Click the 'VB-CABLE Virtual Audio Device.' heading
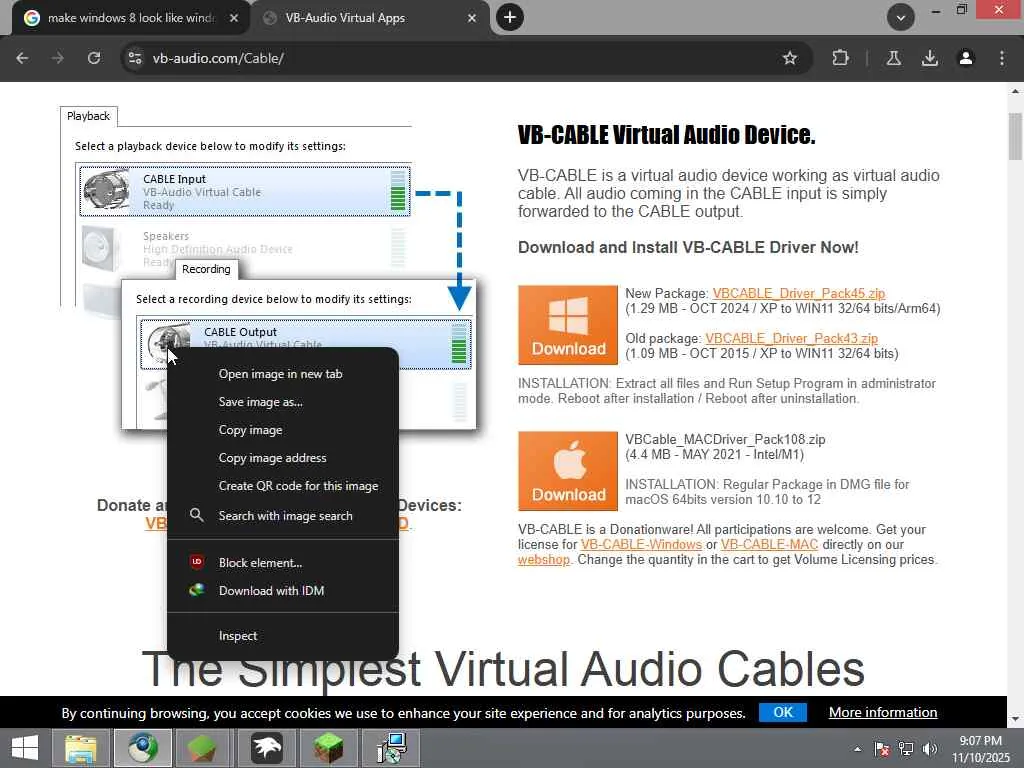The image size is (1024, 768). [x=666, y=135]
